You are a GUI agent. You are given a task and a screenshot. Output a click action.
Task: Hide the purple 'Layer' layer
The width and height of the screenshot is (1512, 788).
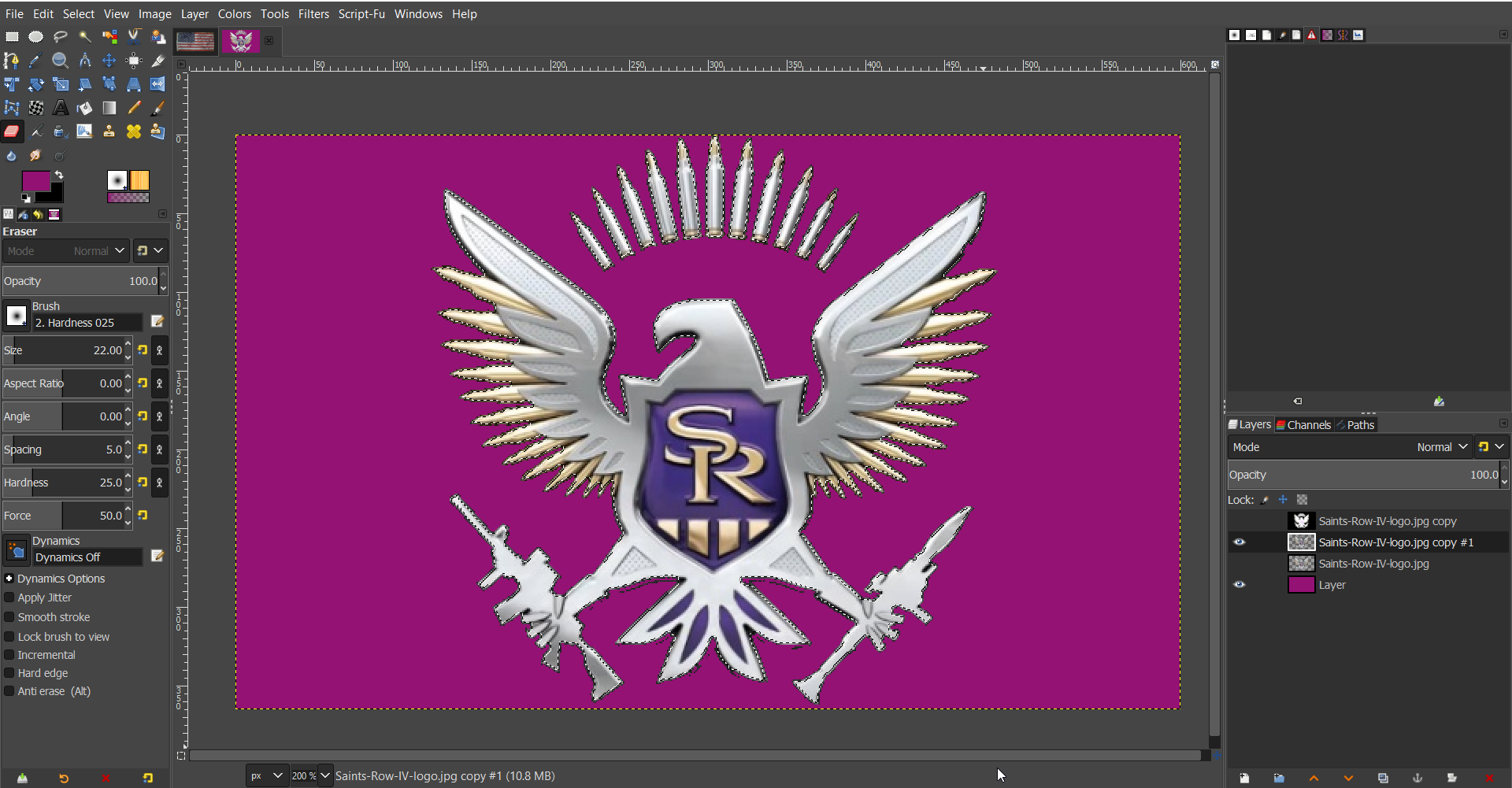click(1240, 585)
